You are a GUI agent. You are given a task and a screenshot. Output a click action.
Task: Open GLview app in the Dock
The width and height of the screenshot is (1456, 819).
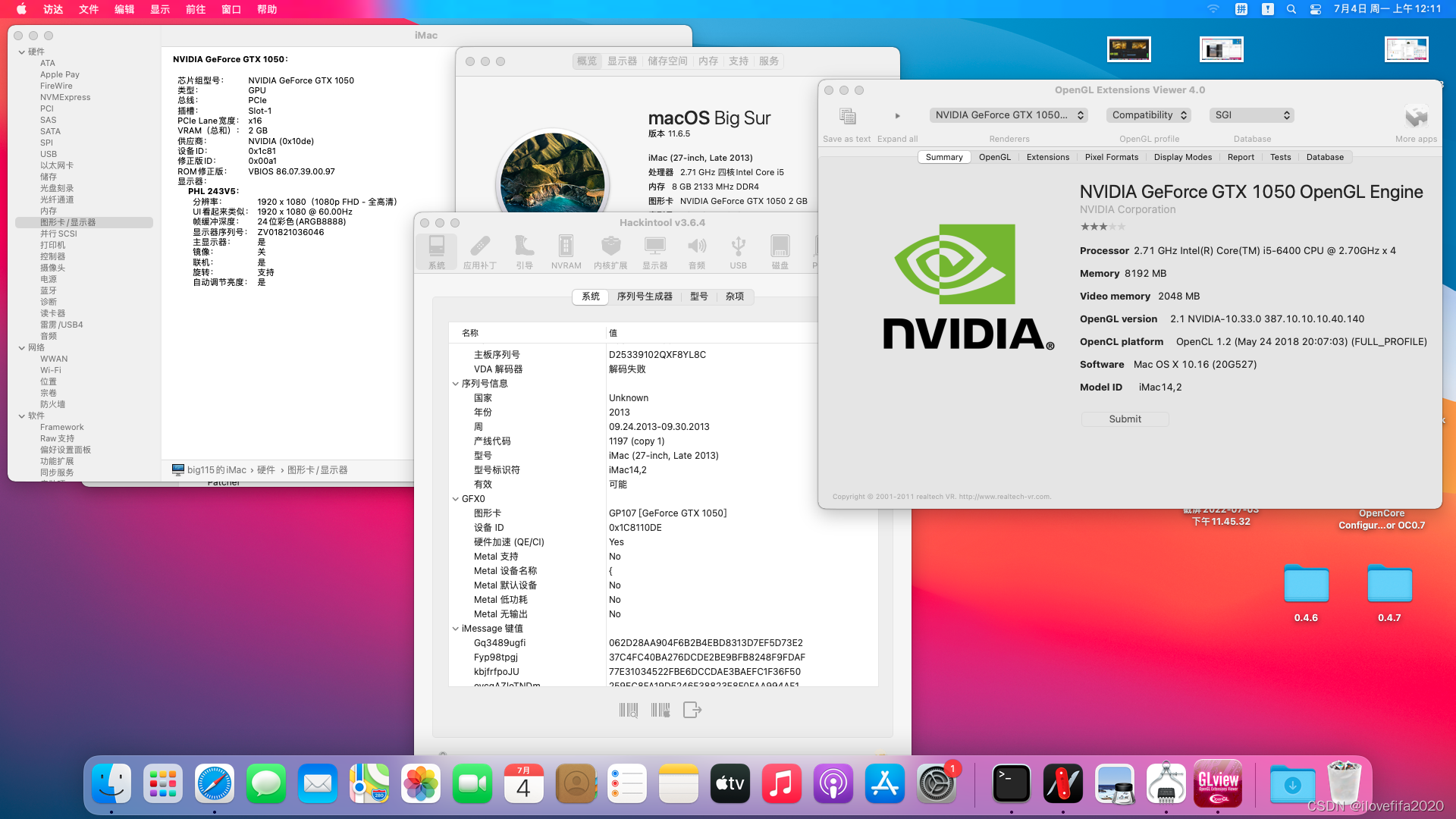1218,783
